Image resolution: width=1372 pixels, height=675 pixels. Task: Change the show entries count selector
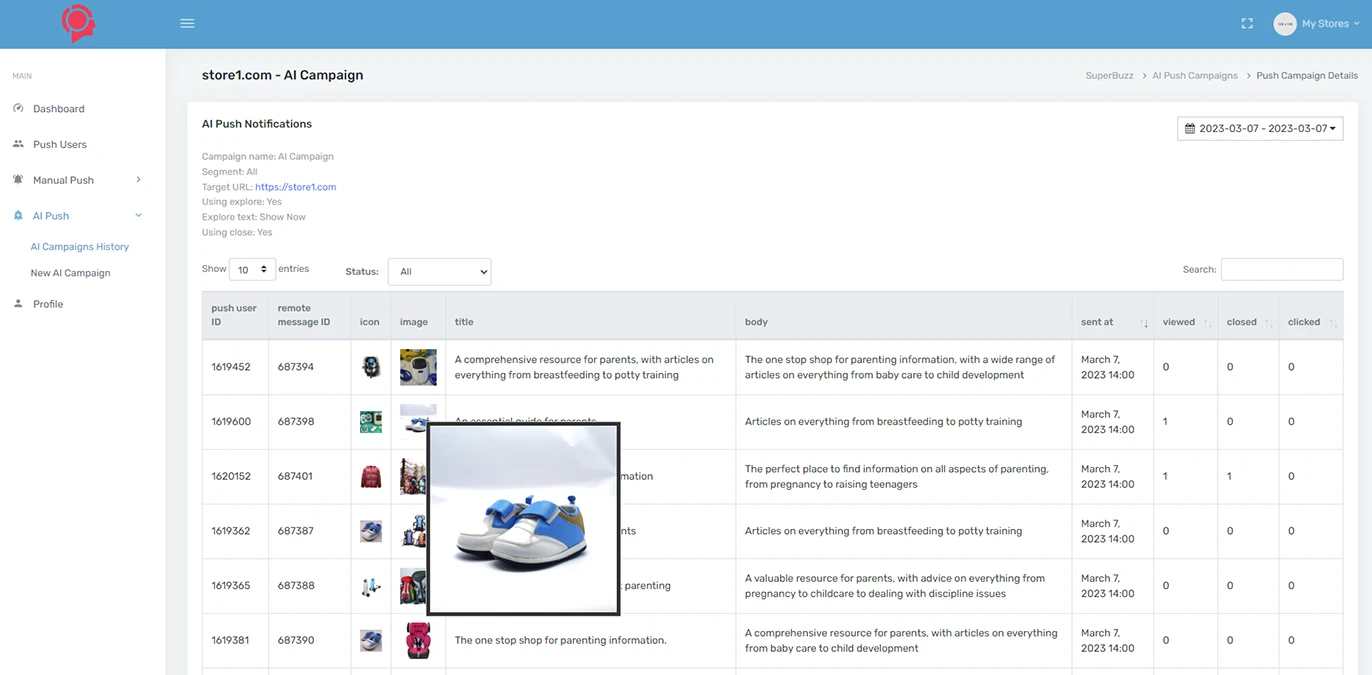click(252, 270)
